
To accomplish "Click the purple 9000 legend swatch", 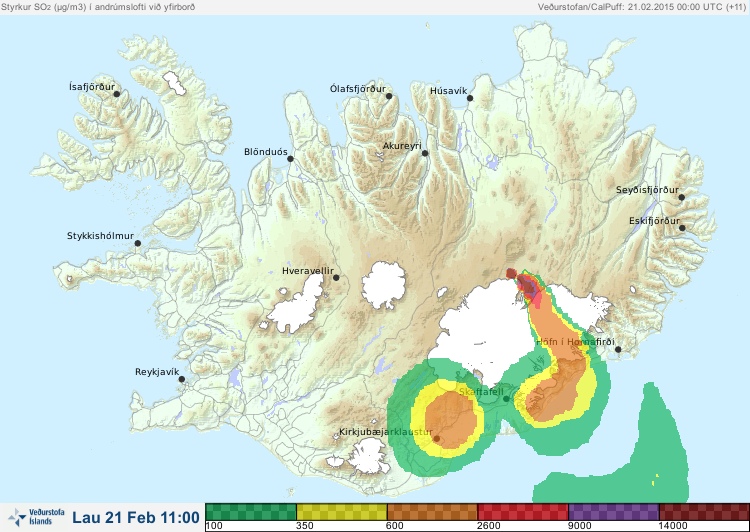I will (614, 512).
